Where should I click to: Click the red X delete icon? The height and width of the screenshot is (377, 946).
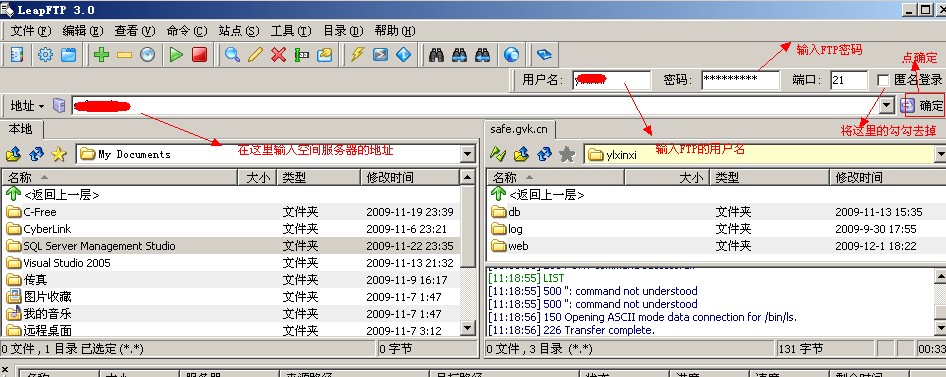point(278,55)
